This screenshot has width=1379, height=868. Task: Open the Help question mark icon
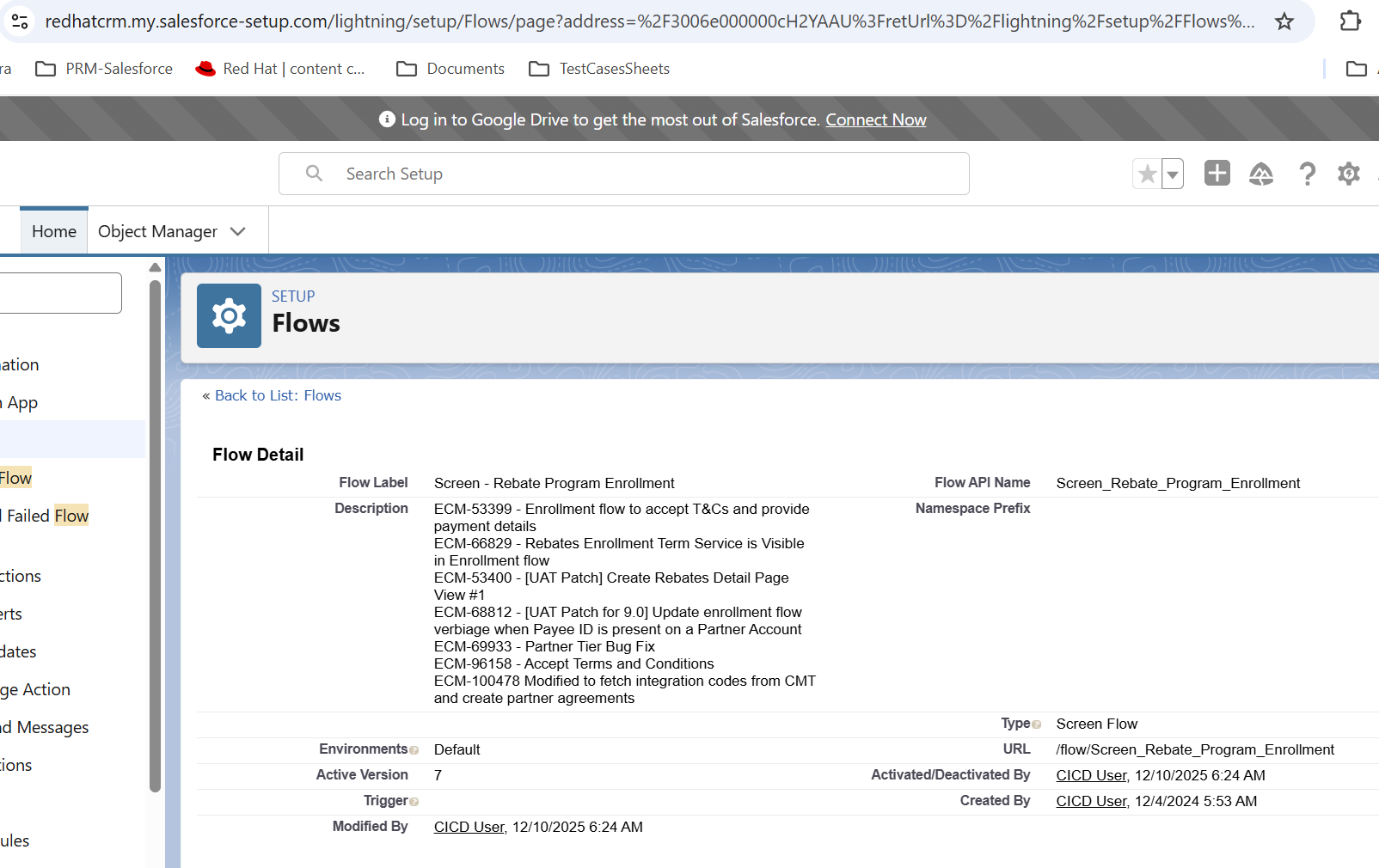[x=1307, y=174]
